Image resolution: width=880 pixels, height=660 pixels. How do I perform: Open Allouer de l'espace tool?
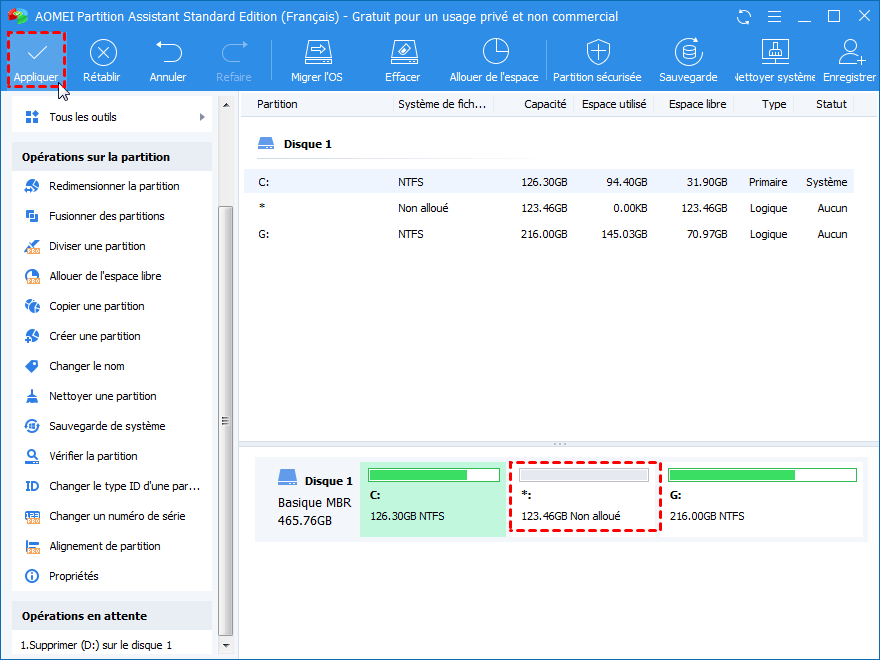point(494,59)
